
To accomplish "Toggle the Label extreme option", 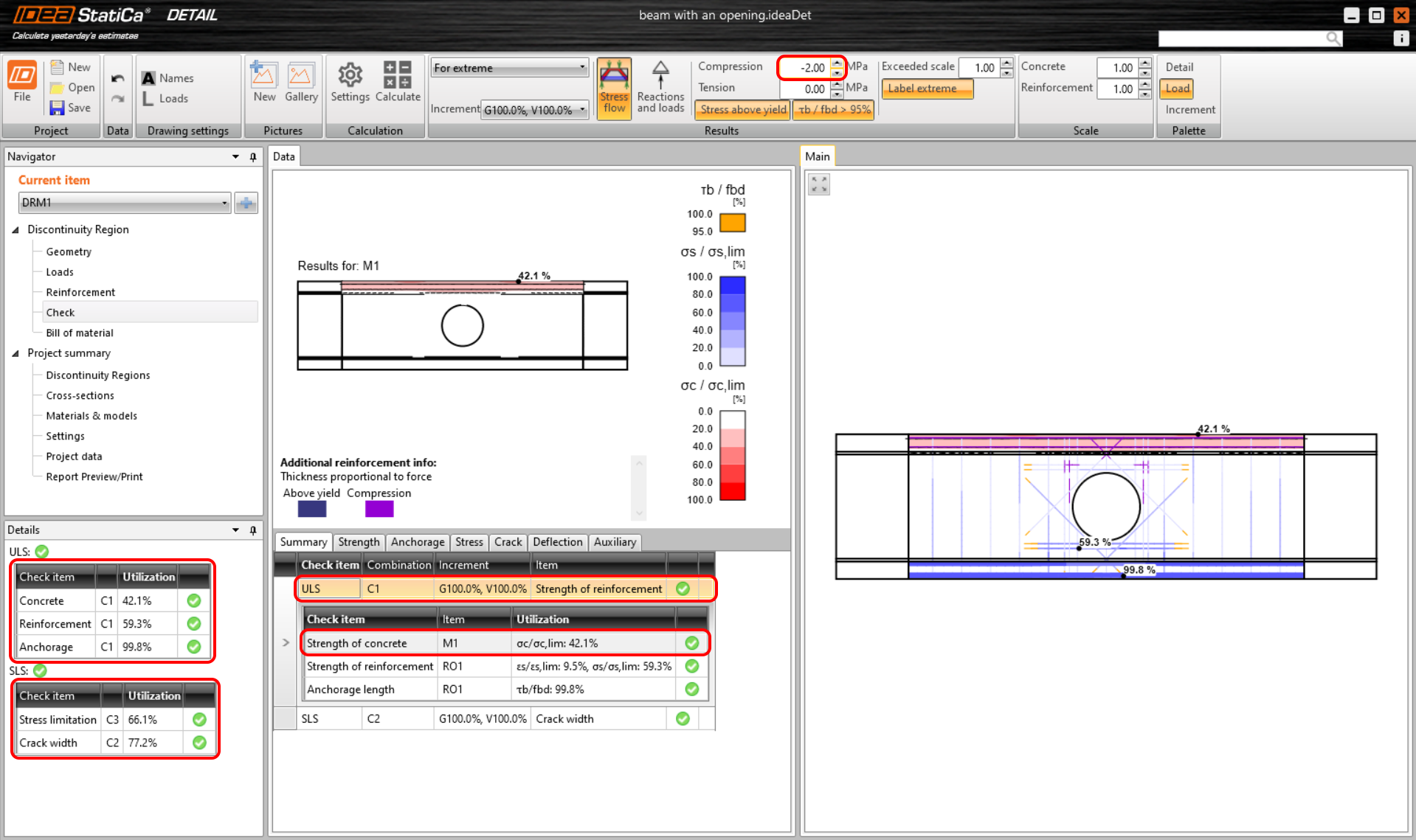I will pos(927,88).
